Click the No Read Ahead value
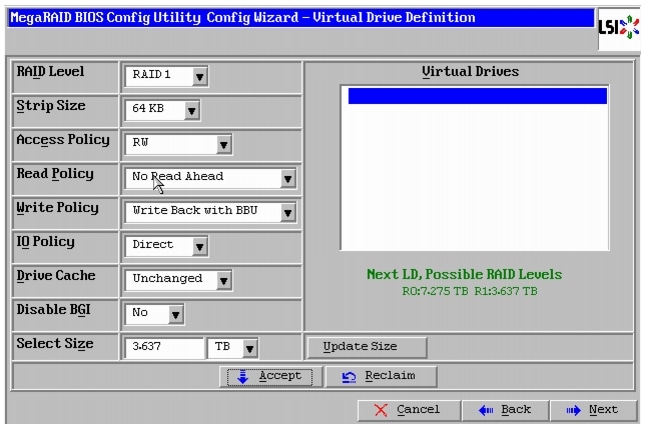The width and height of the screenshot is (649, 427). tap(178, 176)
